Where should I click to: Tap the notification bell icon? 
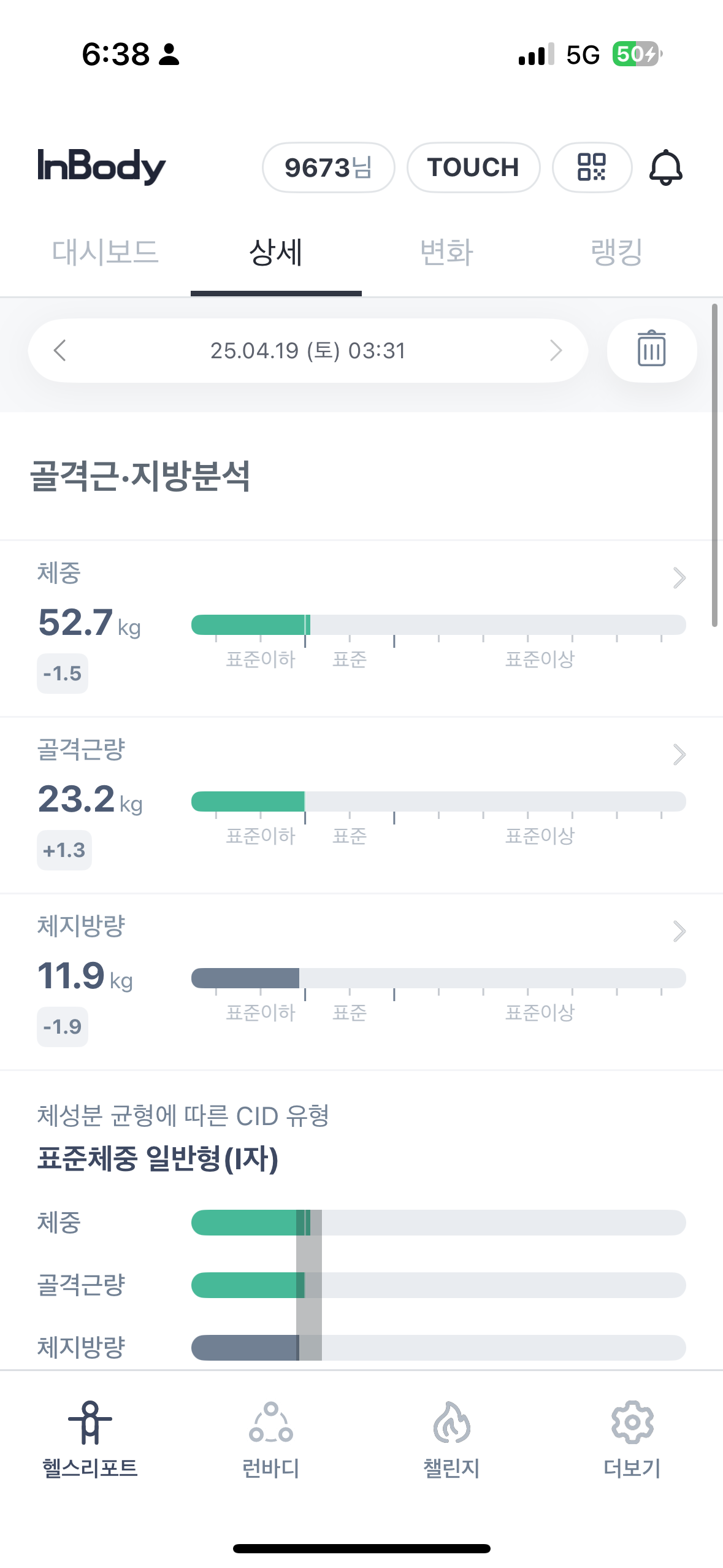[x=665, y=167]
